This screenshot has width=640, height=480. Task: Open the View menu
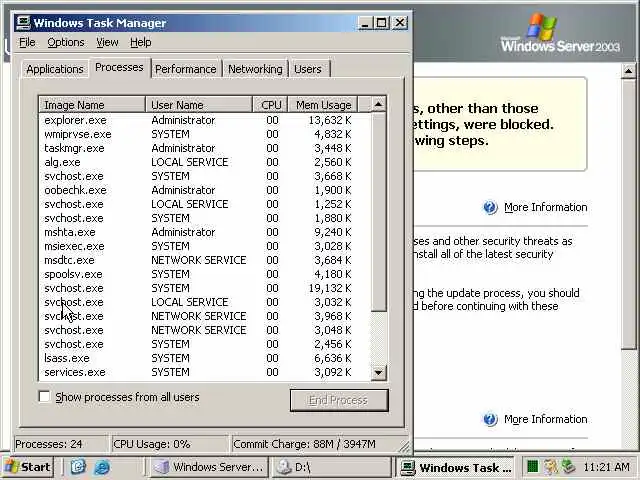coord(107,42)
